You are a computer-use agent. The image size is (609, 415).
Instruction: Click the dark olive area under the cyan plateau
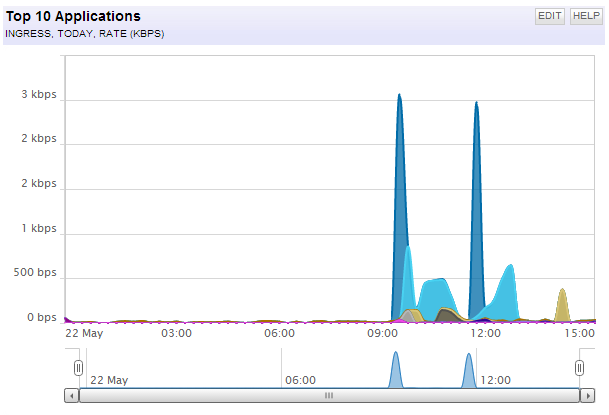[x=449, y=315]
